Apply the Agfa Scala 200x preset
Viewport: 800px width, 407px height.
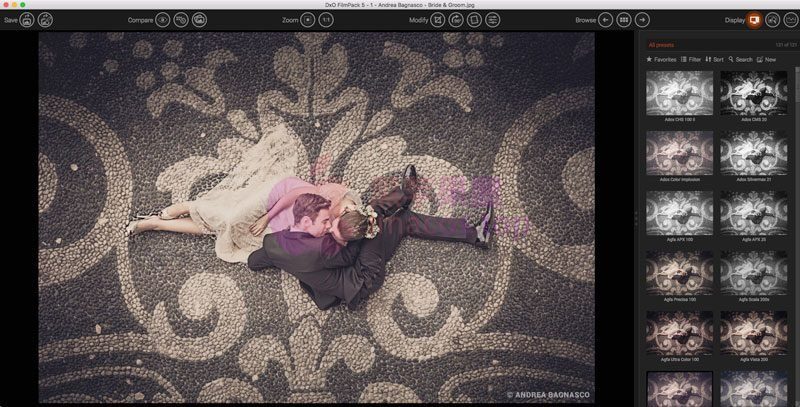pyautogui.click(x=754, y=273)
